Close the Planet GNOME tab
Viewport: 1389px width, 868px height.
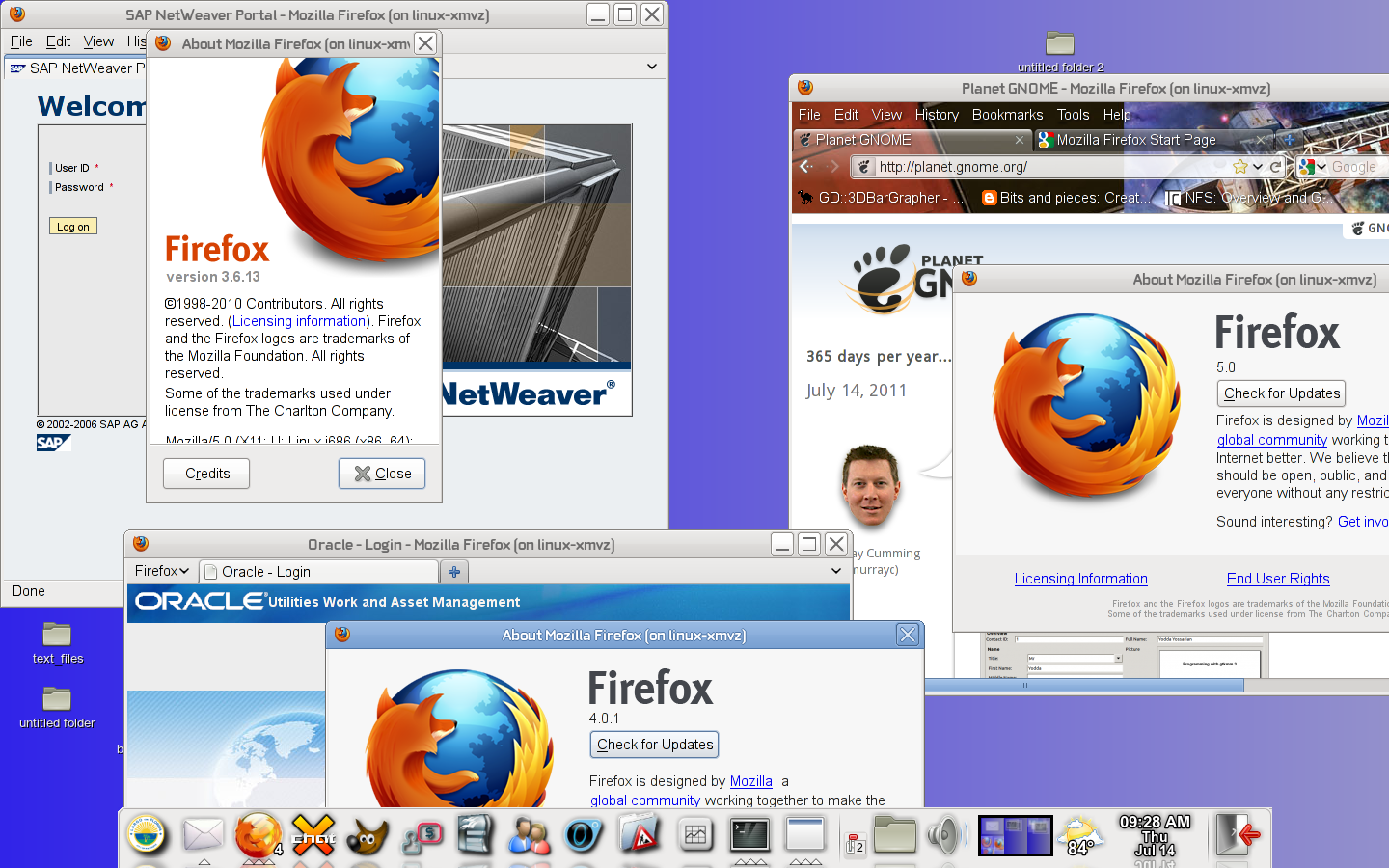click(1019, 140)
